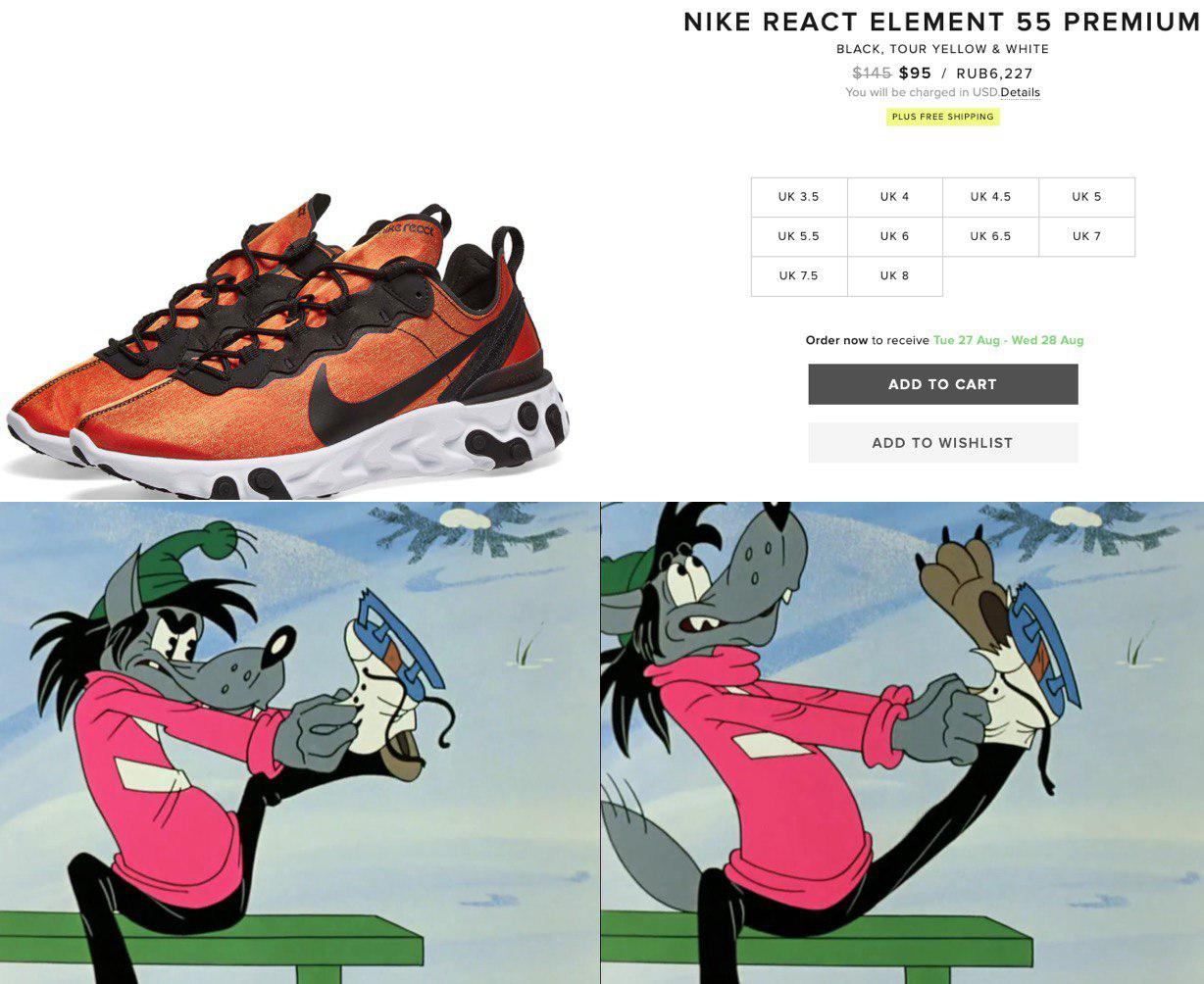Click the orange Nike sneaker product image
The height and width of the screenshot is (984, 1204).
(286, 348)
